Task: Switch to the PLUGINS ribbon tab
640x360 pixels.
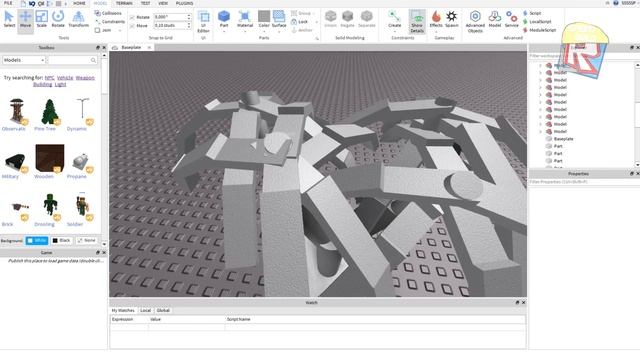Action: [184, 3]
